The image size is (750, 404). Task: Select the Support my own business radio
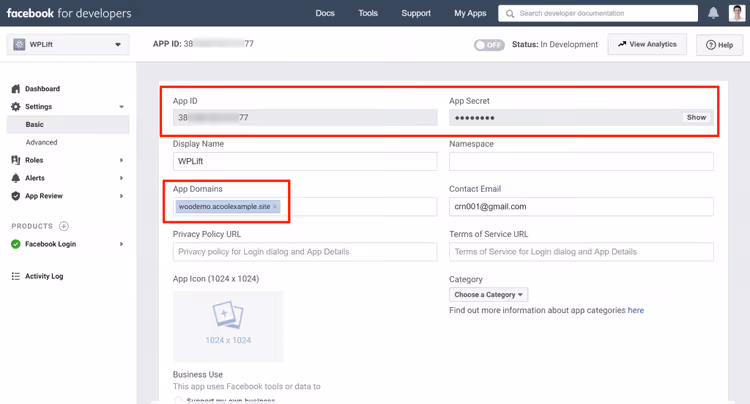[x=178, y=400]
